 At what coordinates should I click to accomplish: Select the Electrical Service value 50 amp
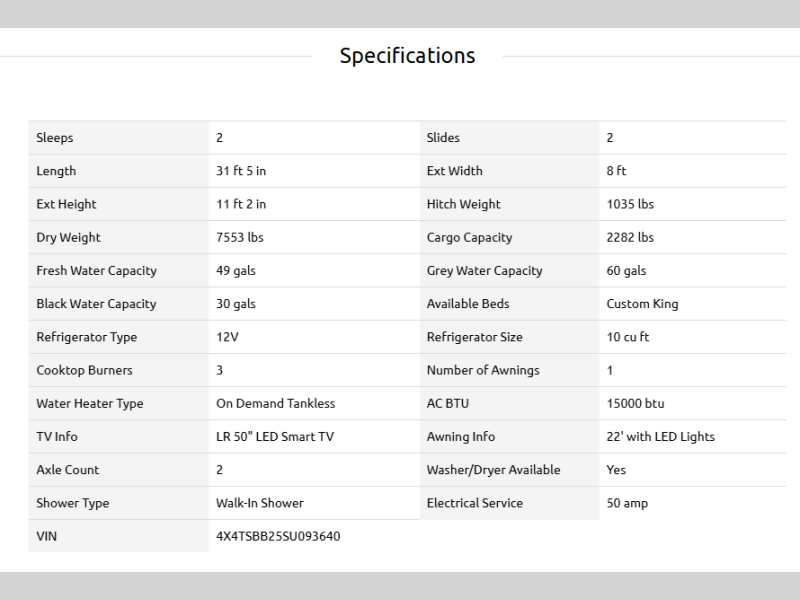click(627, 503)
